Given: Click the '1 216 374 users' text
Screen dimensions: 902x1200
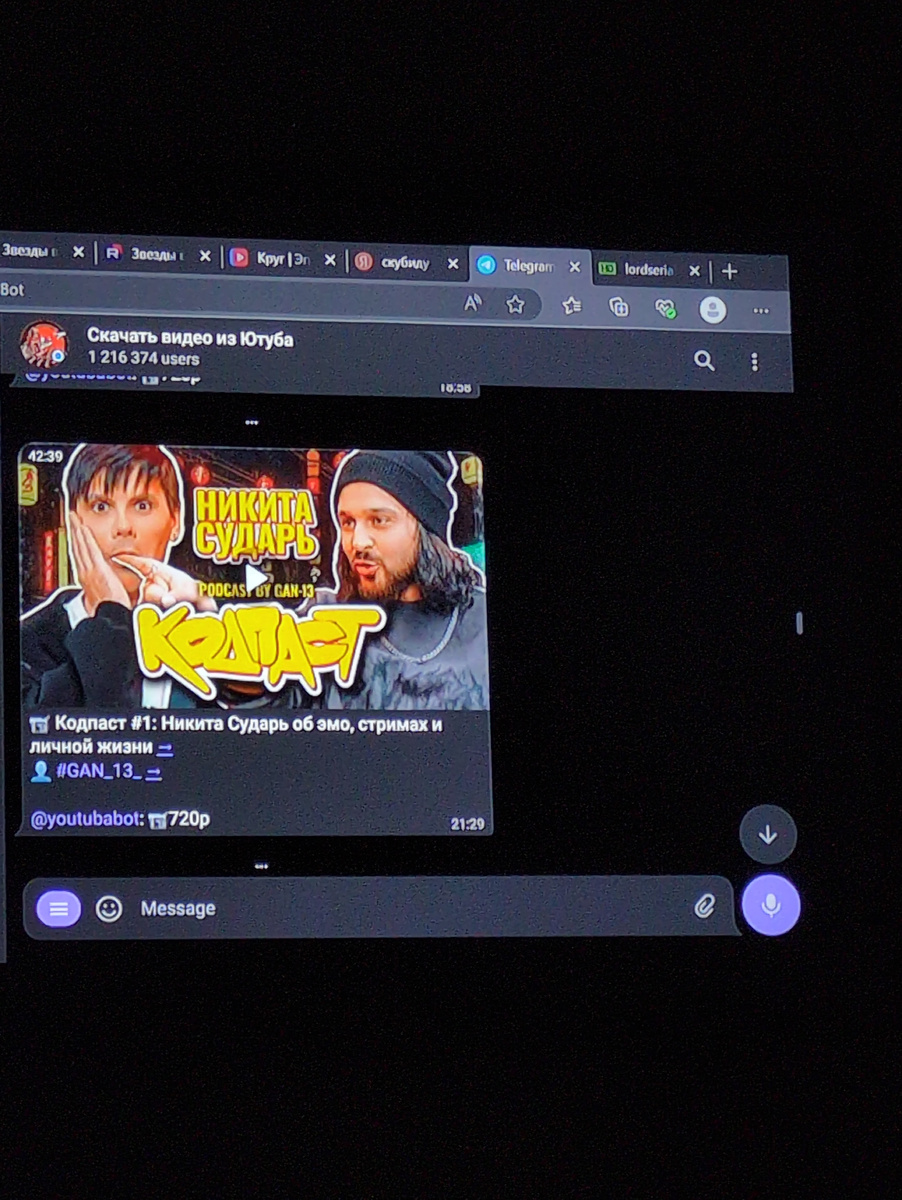Looking at the screenshot, I should click(x=143, y=358).
